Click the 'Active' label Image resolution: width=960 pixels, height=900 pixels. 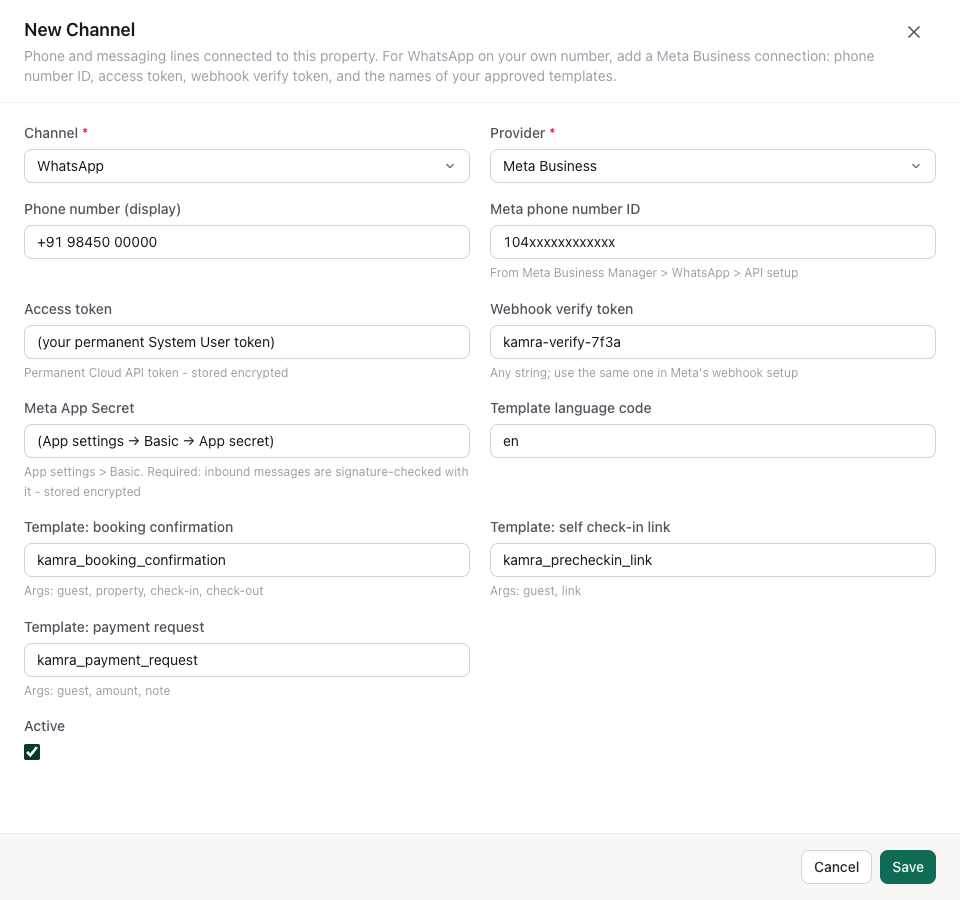click(45, 726)
